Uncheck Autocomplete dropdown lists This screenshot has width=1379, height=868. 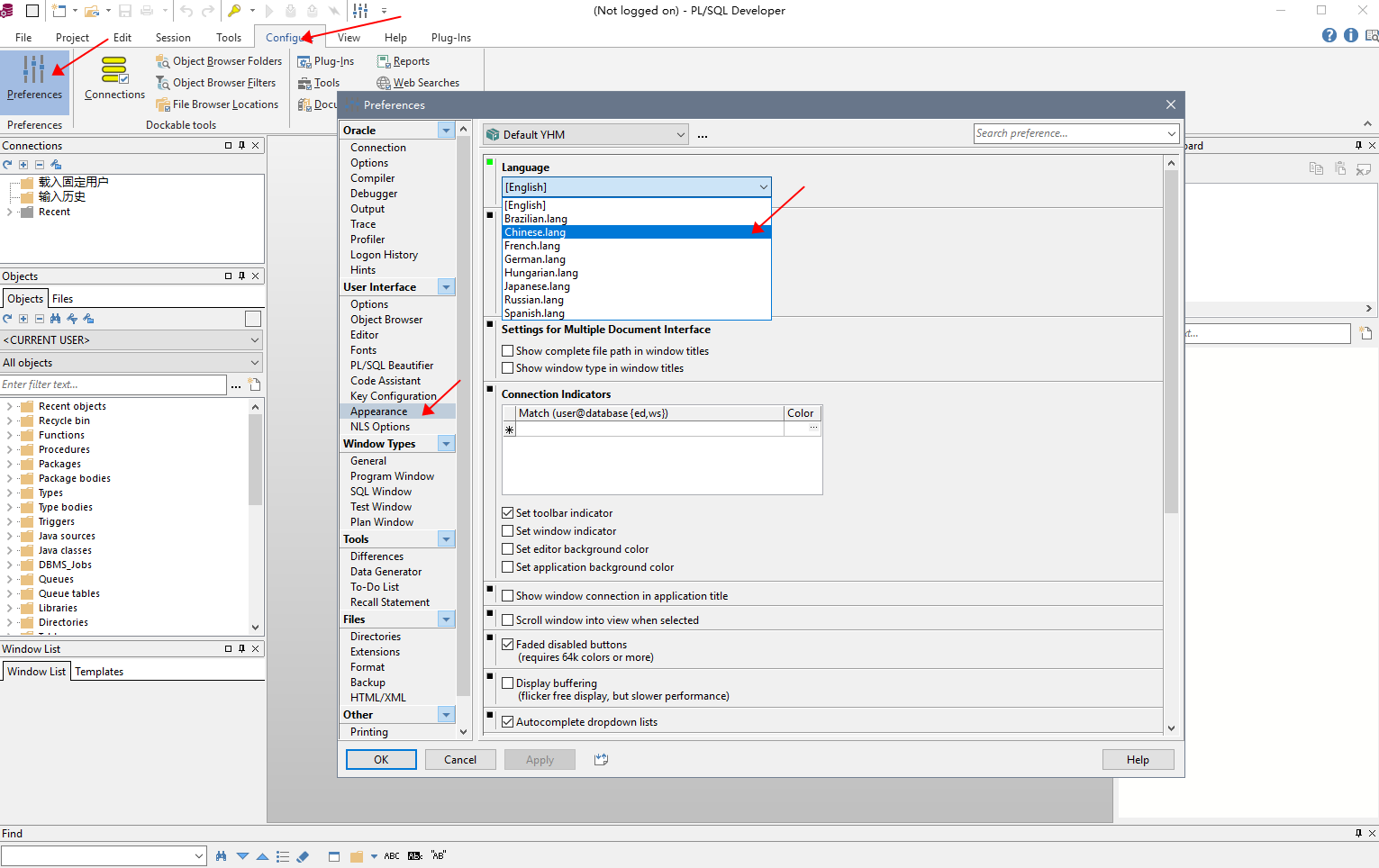click(508, 722)
